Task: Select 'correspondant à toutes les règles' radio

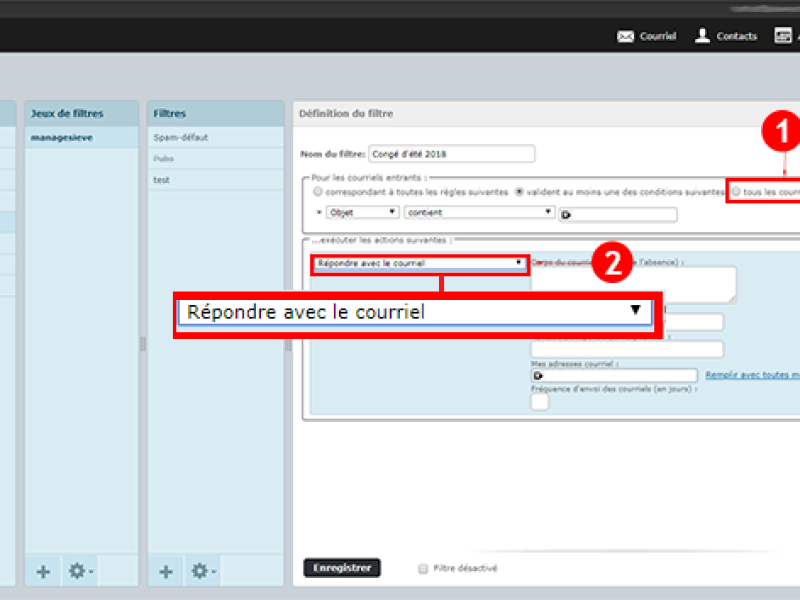Action: (x=318, y=192)
